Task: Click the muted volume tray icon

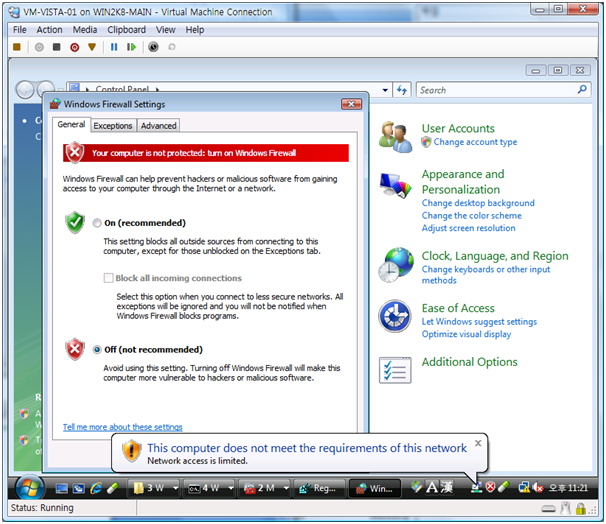Action: [x=538, y=488]
